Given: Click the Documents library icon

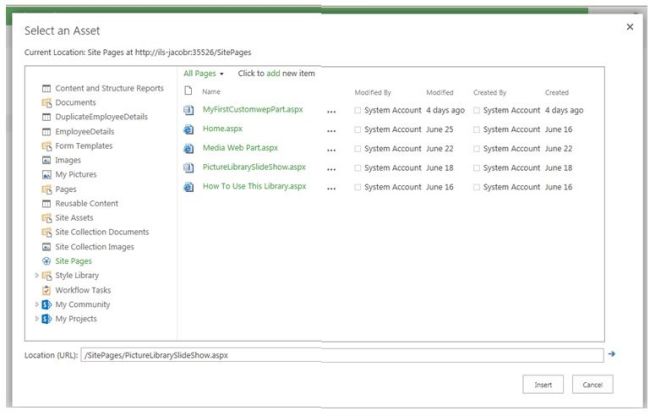Looking at the screenshot, I should [46, 103].
